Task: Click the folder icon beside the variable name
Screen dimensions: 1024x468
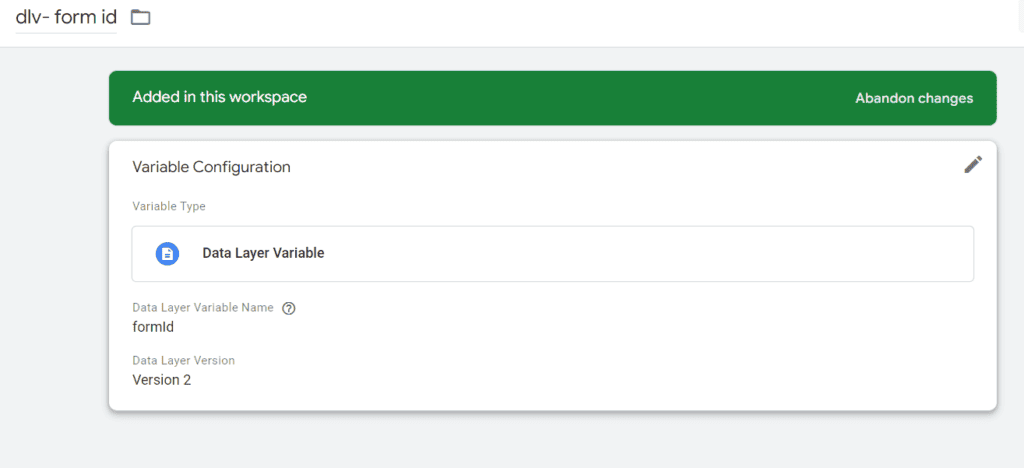Action: click(x=141, y=17)
